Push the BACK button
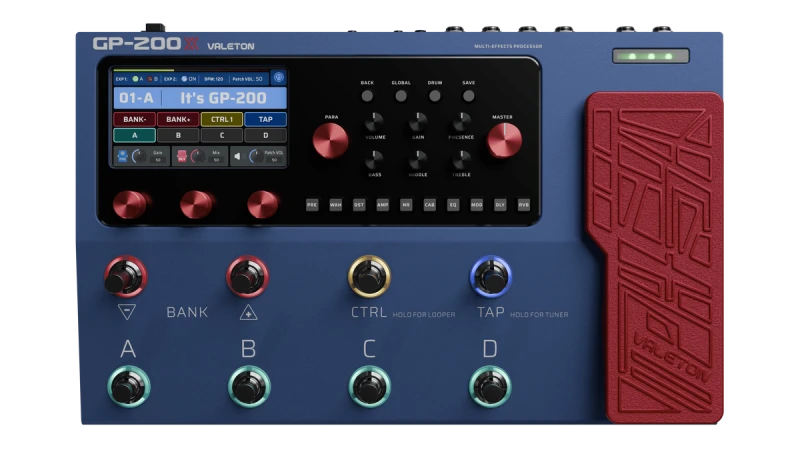 point(367,95)
